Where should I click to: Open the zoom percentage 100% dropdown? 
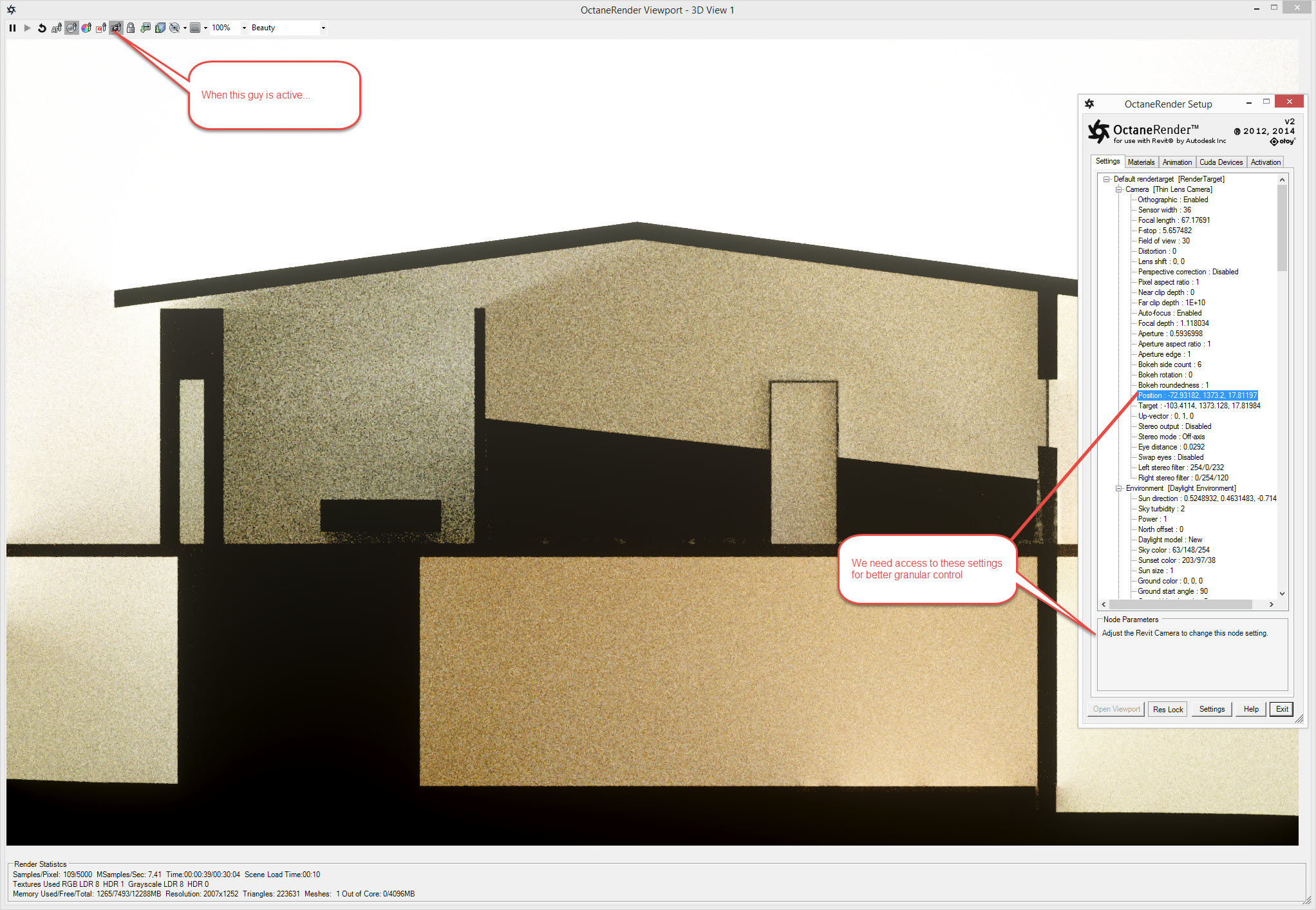click(x=244, y=28)
